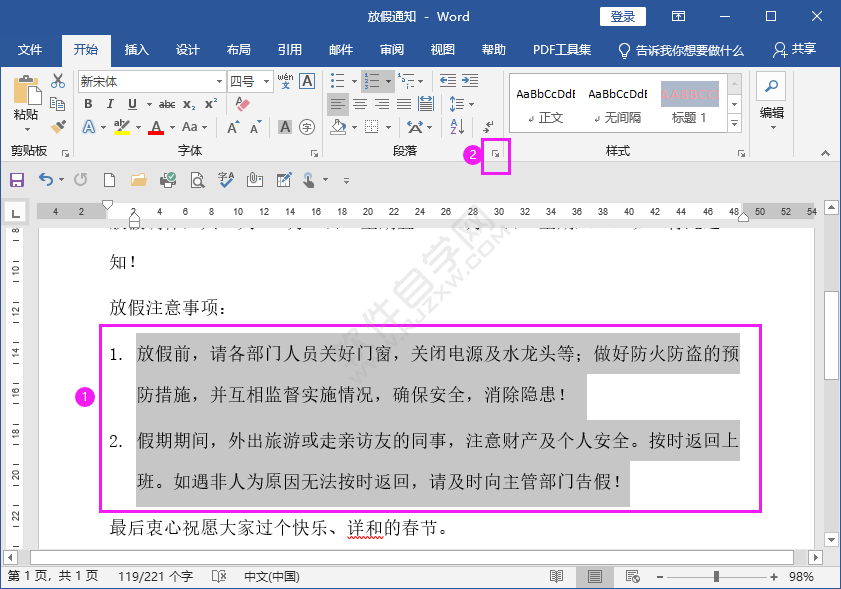The height and width of the screenshot is (589, 841).
Task: Click the bulleted list icon
Action: [x=338, y=80]
